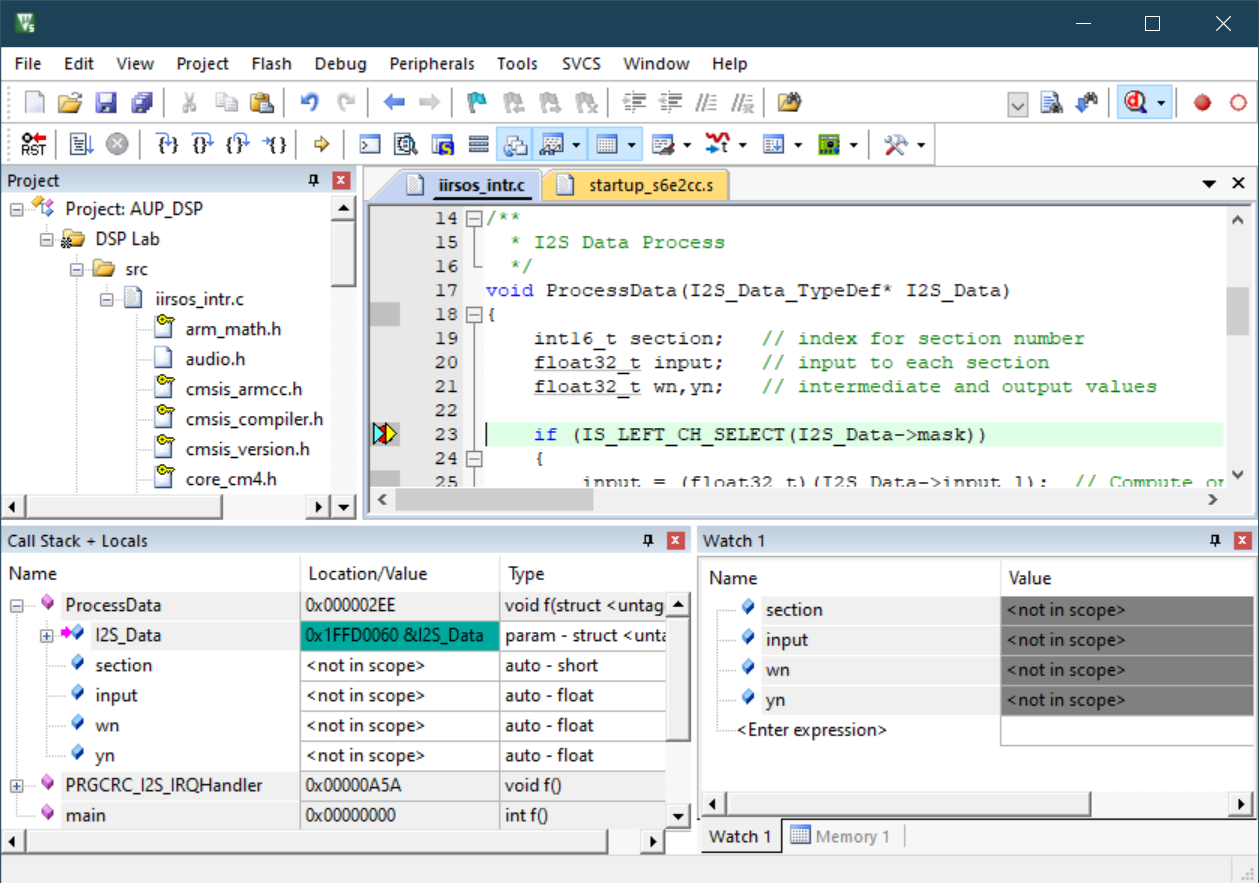Viewport: 1259px width, 883px height.
Task: Expand the I2S_Data variable in Call Stack
Action: pos(47,636)
